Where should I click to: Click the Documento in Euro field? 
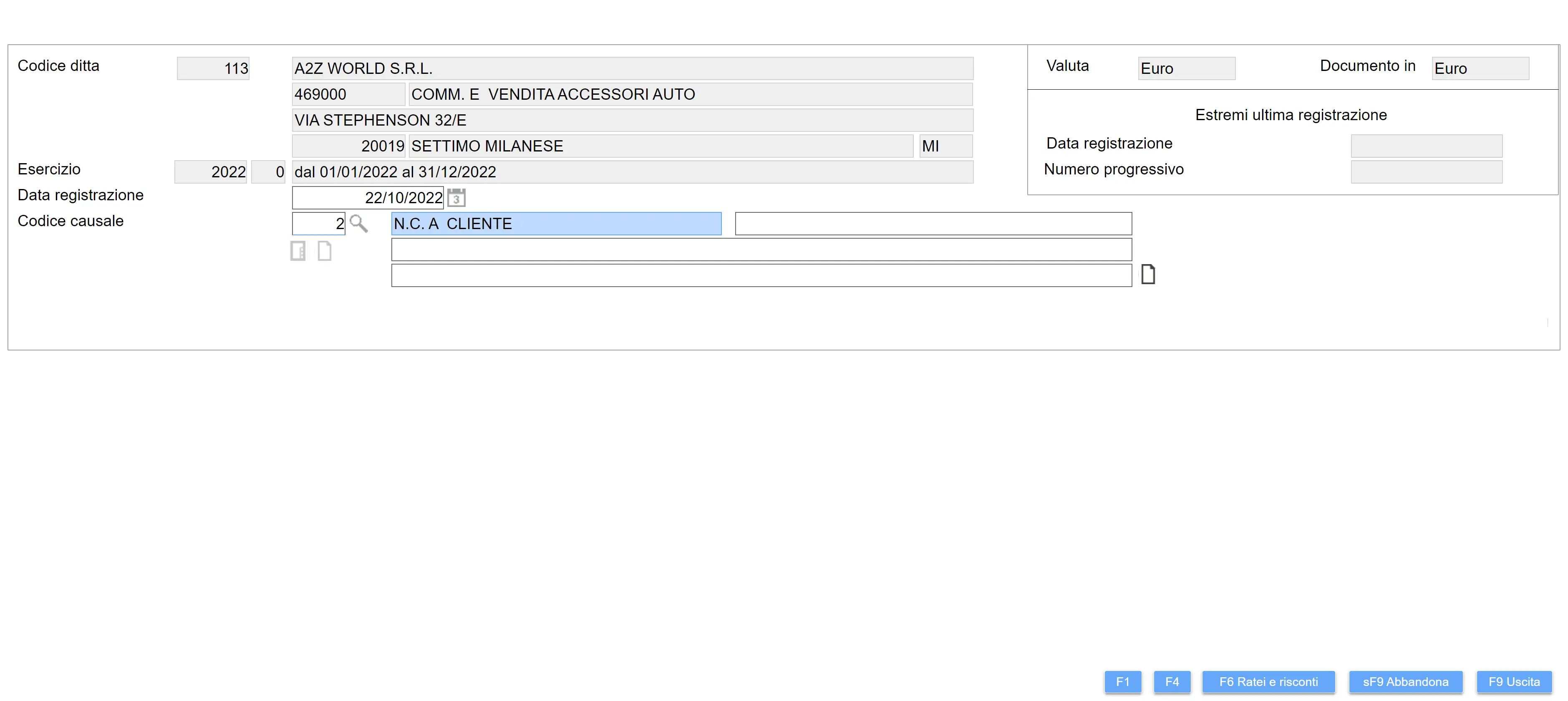(x=1480, y=69)
